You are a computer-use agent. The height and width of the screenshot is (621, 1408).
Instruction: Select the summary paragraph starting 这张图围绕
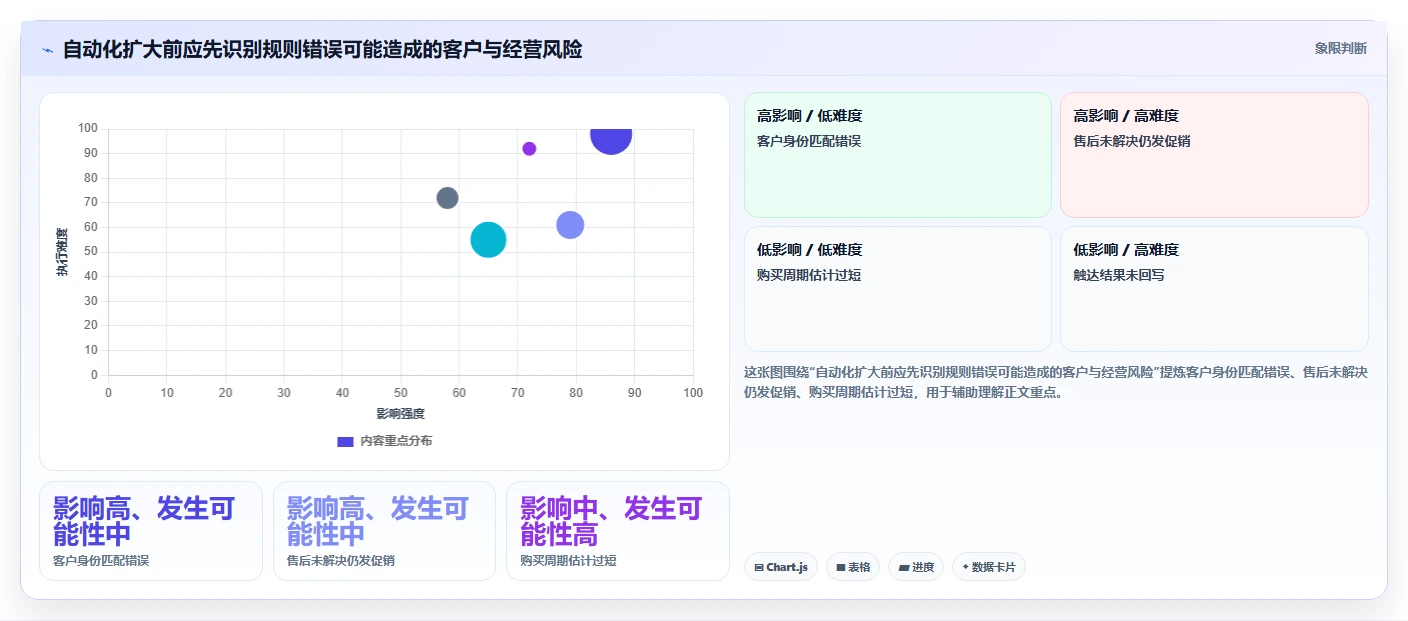pos(1056,382)
